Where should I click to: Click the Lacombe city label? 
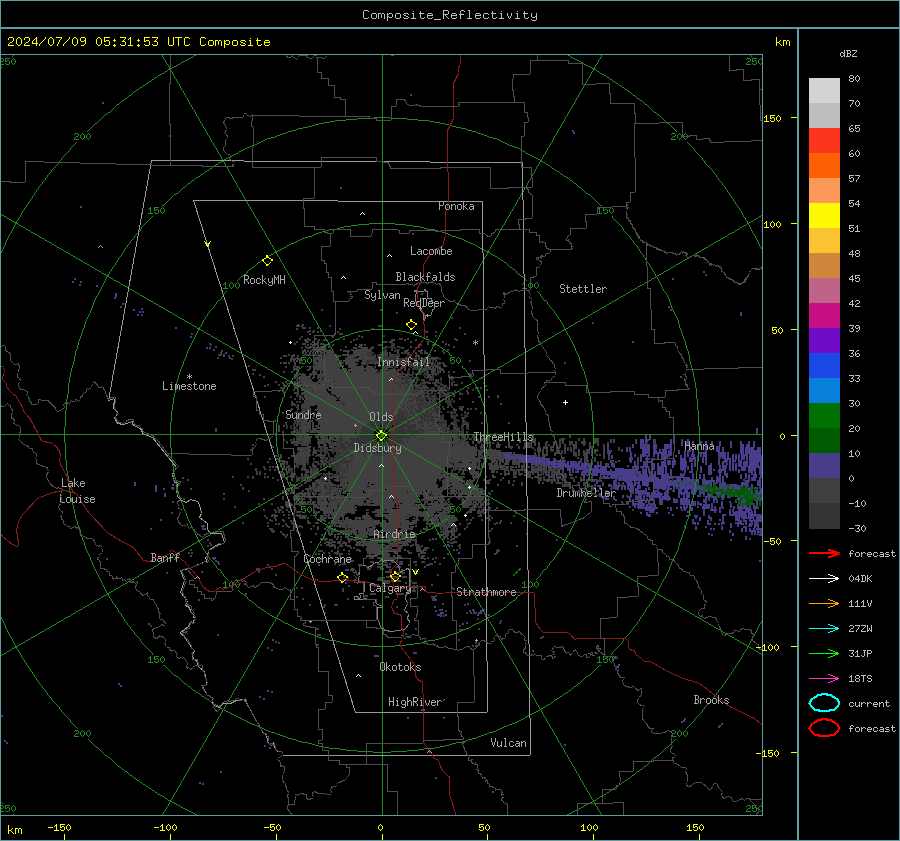(431, 251)
